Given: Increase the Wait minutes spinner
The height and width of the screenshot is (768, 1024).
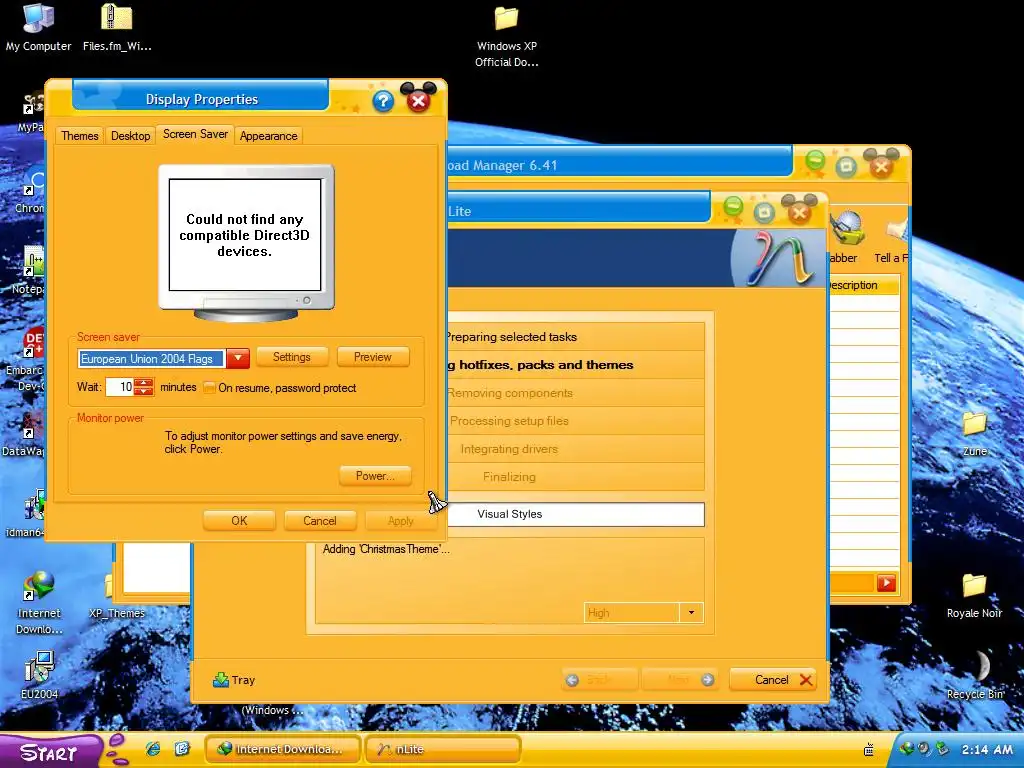Looking at the screenshot, I should [x=144, y=382].
